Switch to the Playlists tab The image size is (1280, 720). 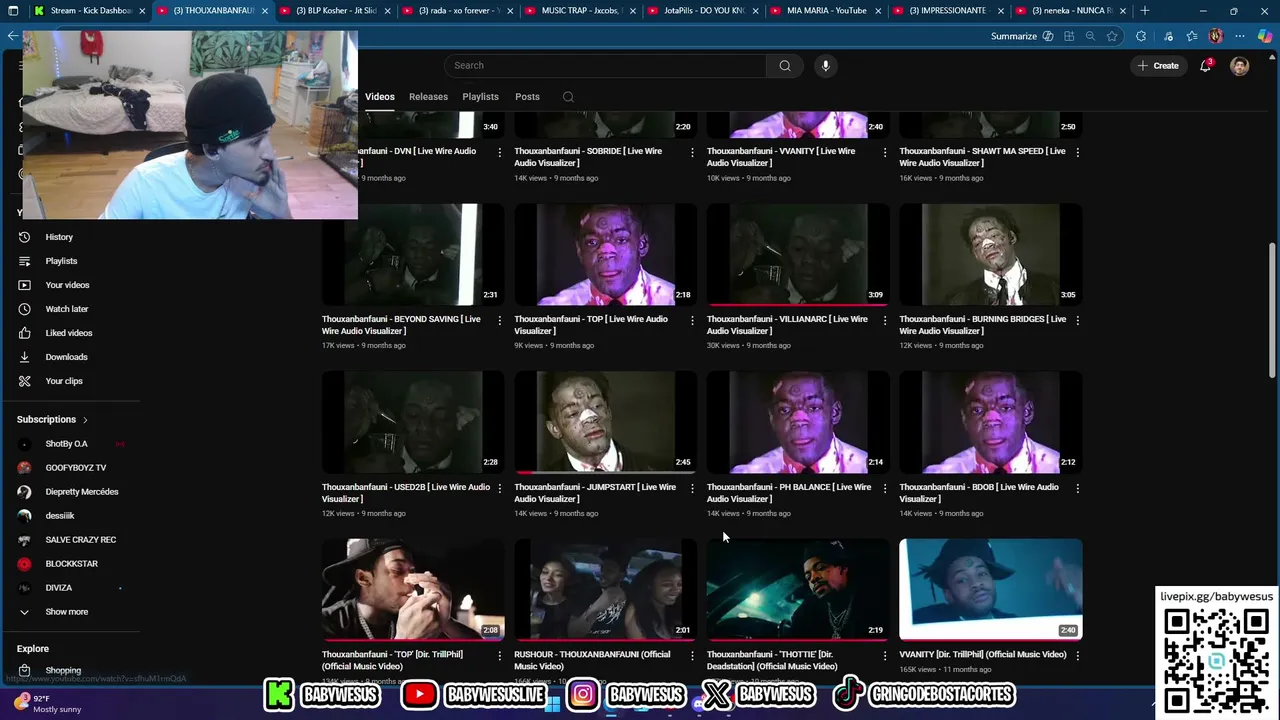pyautogui.click(x=480, y=97)
